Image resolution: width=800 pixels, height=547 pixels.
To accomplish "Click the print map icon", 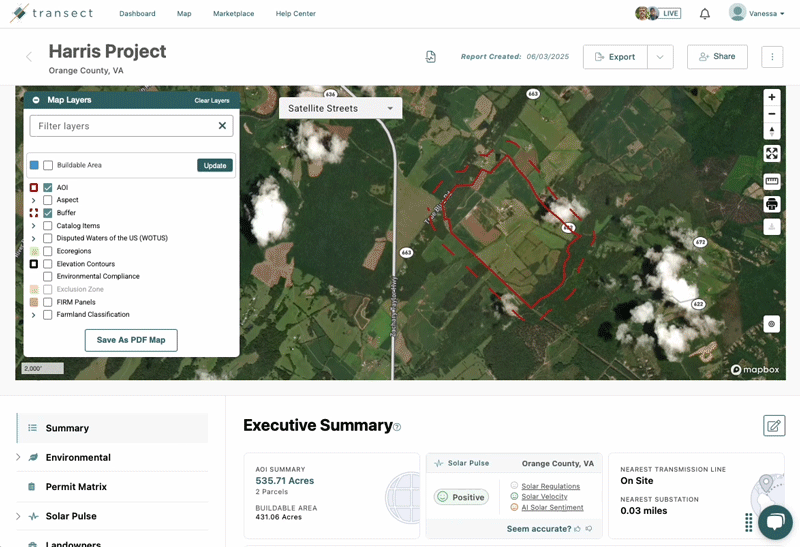I will [x=771, y=204].
